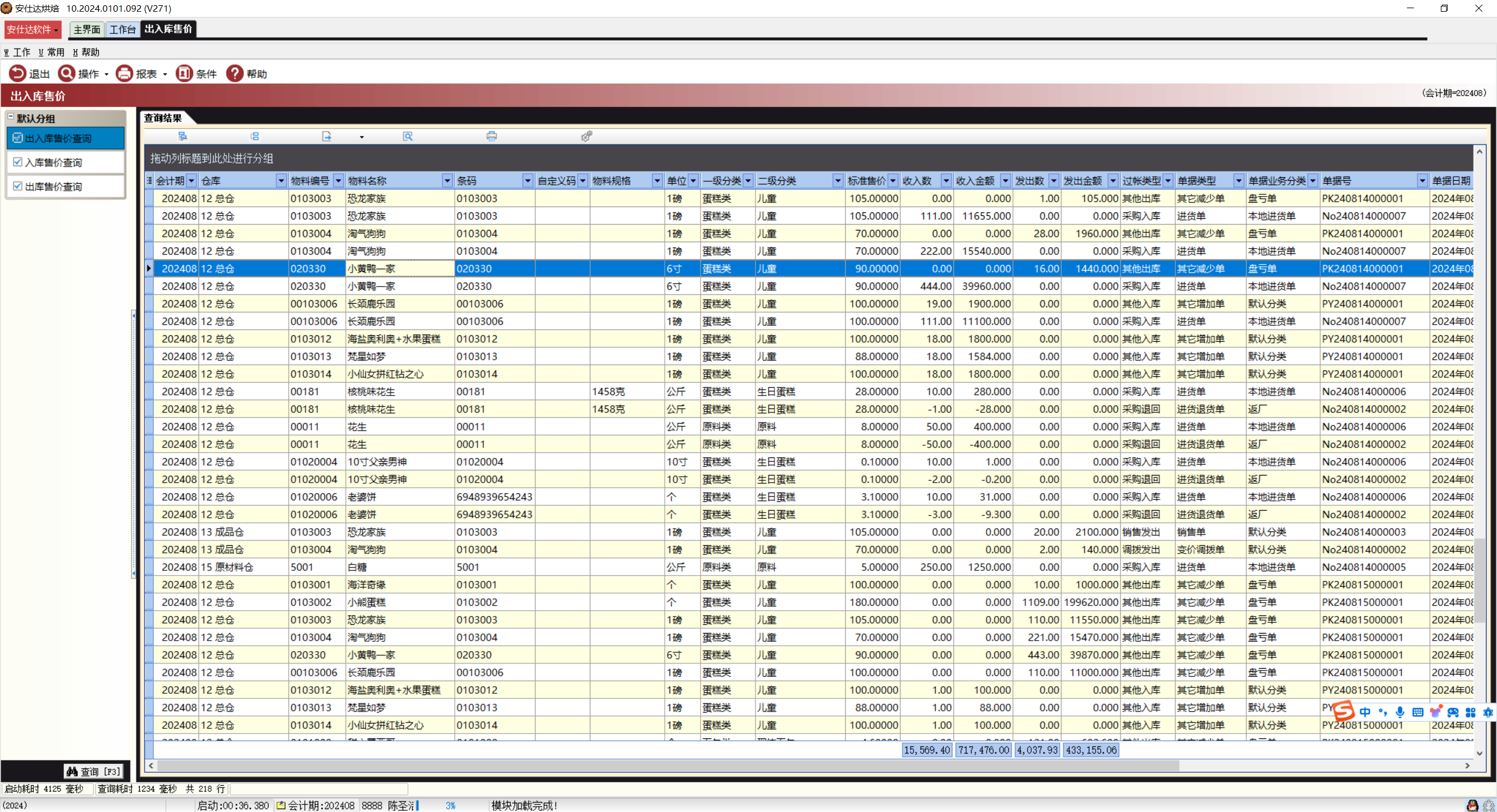This screenshot has width=1497, height=812.
Task: Click the gear settings icon in results toolbar
Action: tap(586, 136)
